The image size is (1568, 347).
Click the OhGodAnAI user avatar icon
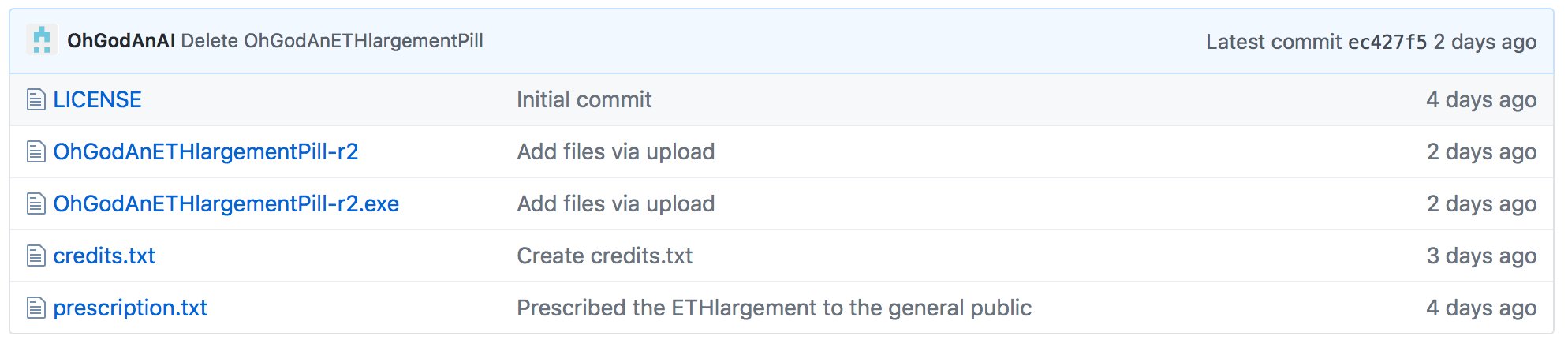(x=42, y=39)
